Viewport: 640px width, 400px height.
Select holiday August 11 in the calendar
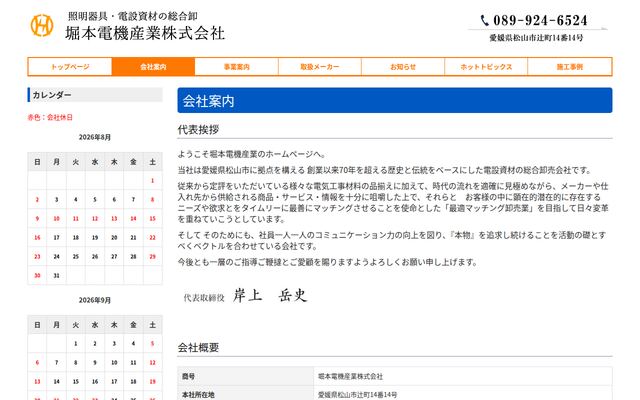pyautogui.click(x=76, y=219)
